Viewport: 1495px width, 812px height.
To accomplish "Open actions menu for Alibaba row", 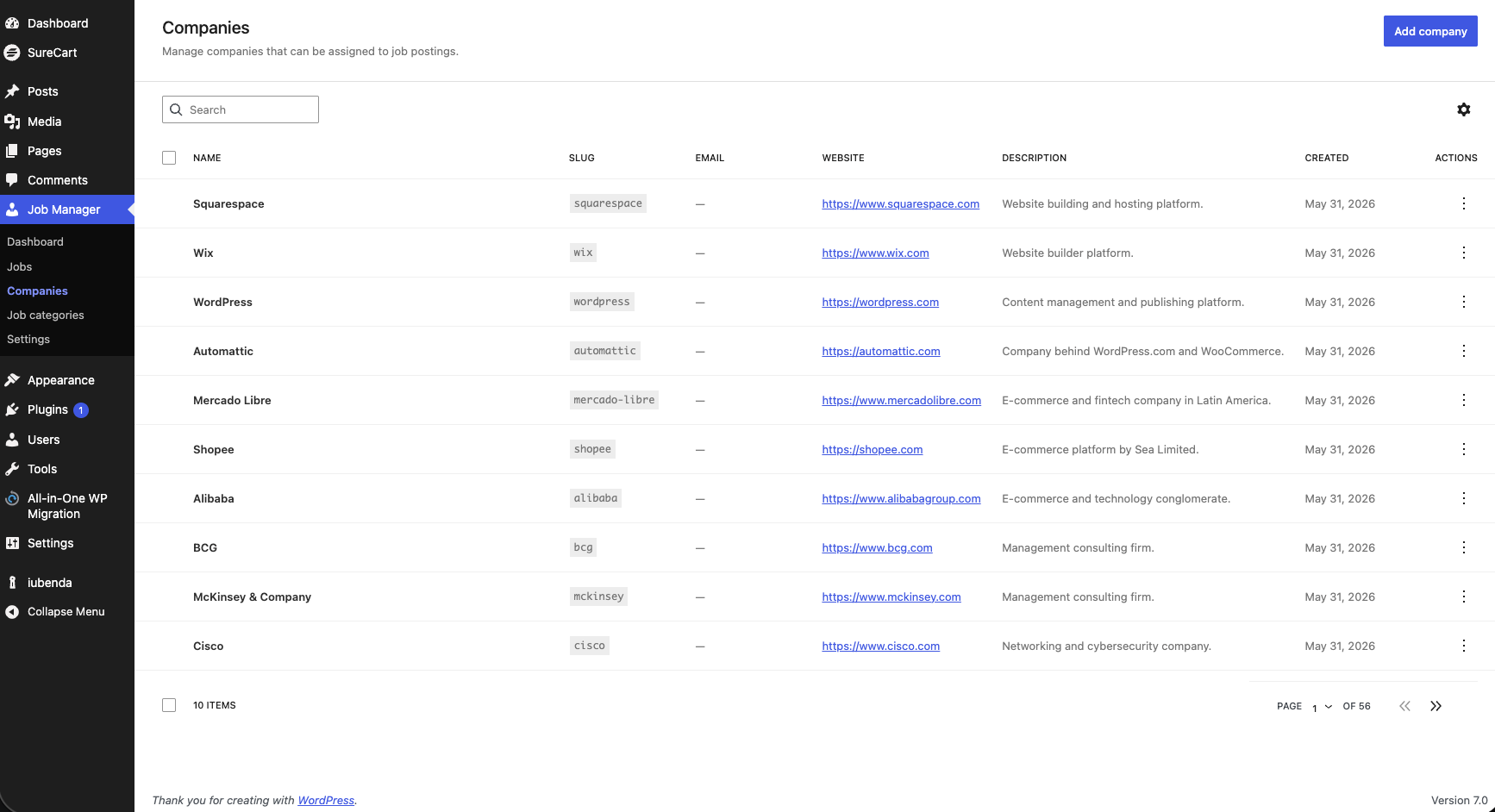I will pos(1463,498).
